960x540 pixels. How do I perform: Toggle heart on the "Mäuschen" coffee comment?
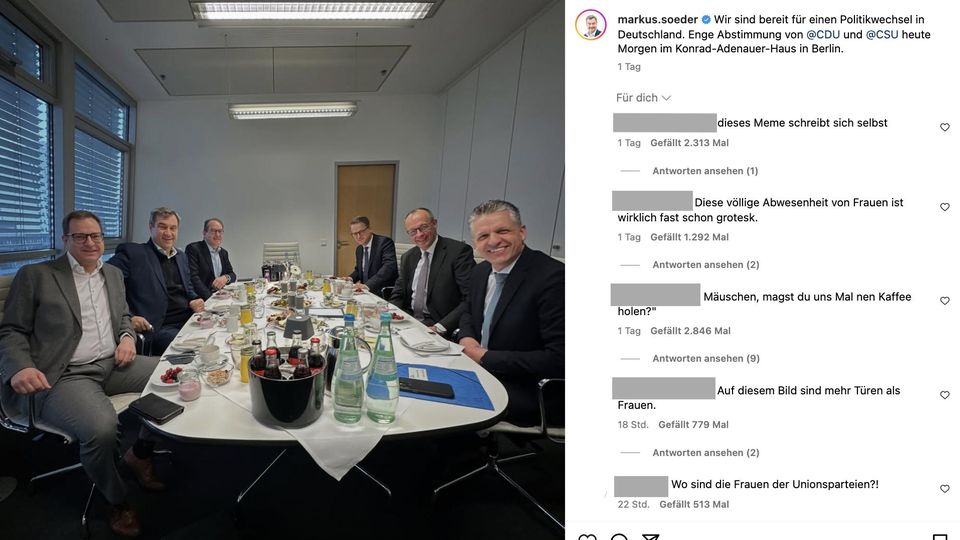pyautogui.click(x=945, y=301)
